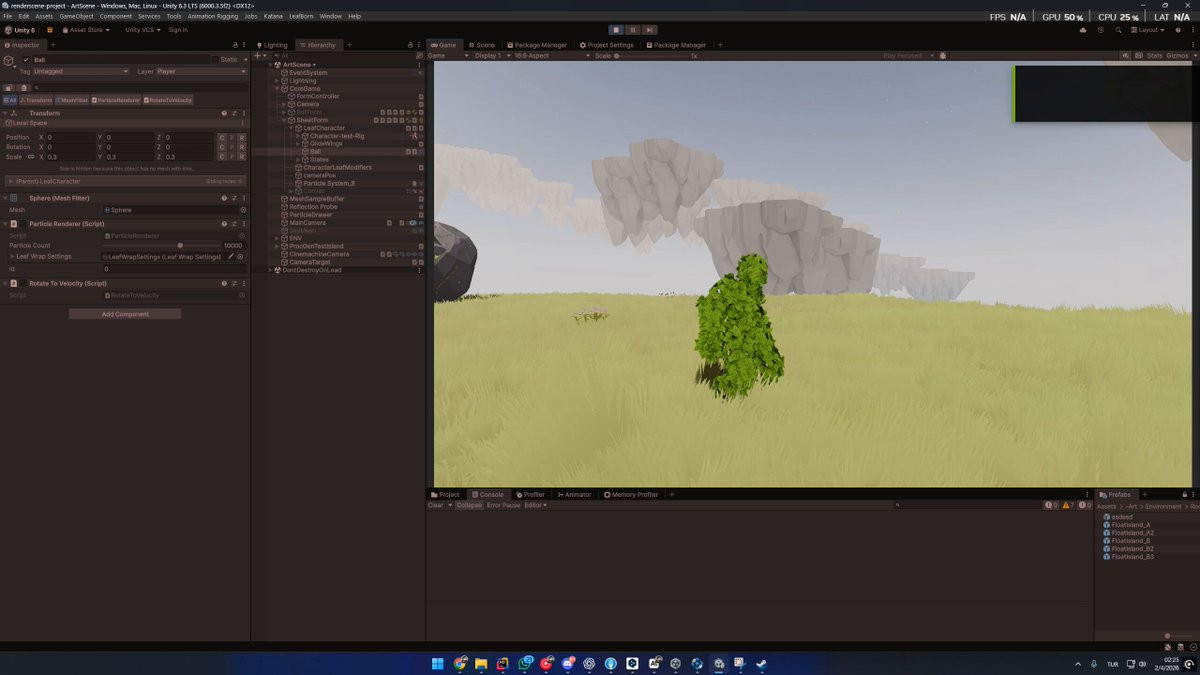Click the Hierarchy create plus button
The width and height of the screenshot is (1200, 675).
pos(258,56)
